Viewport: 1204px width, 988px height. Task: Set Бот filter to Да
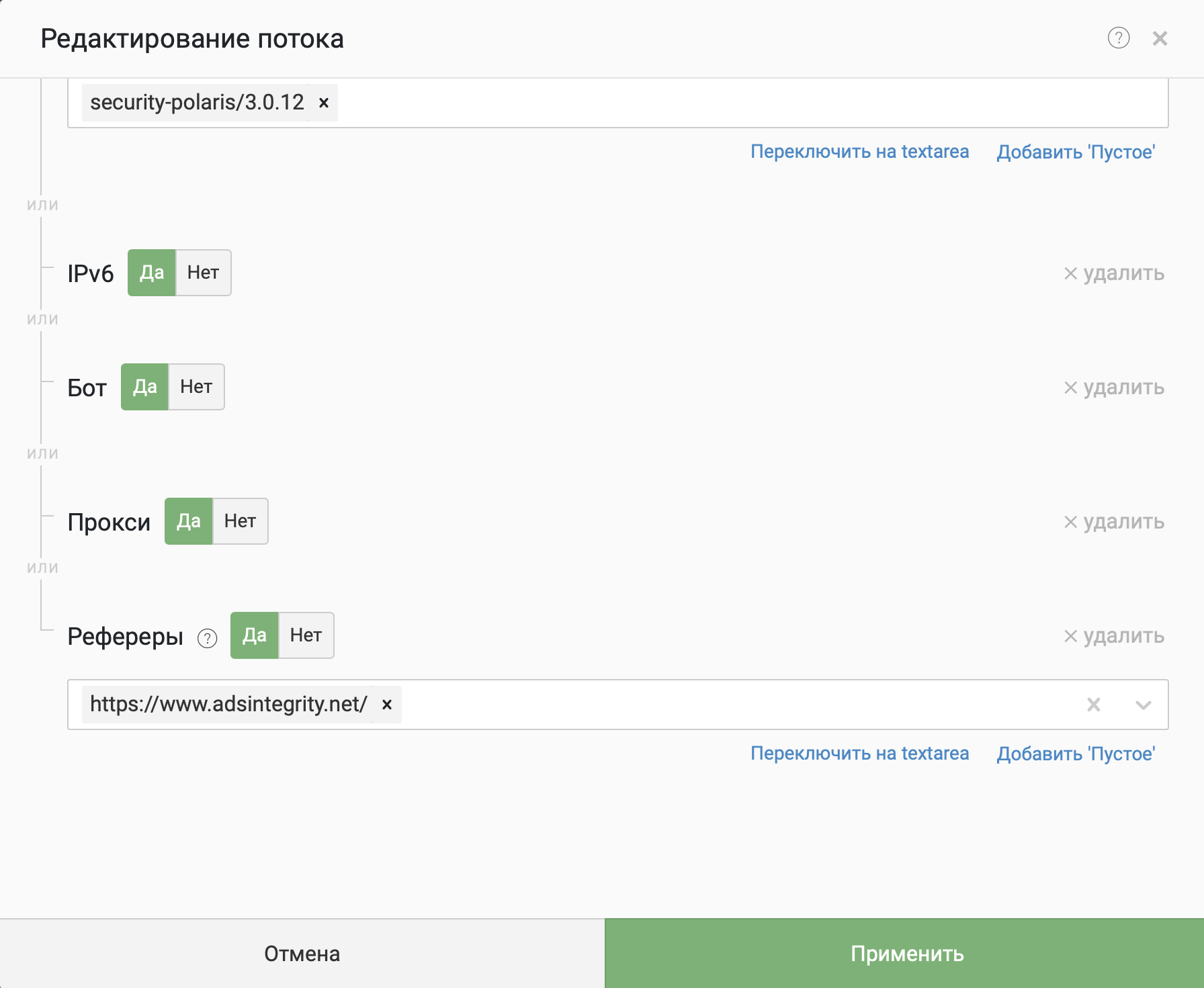click(144, 387)
